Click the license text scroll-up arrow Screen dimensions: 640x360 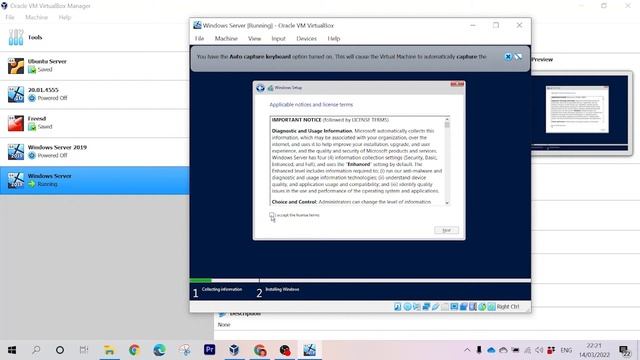click(x=447, y=119)
